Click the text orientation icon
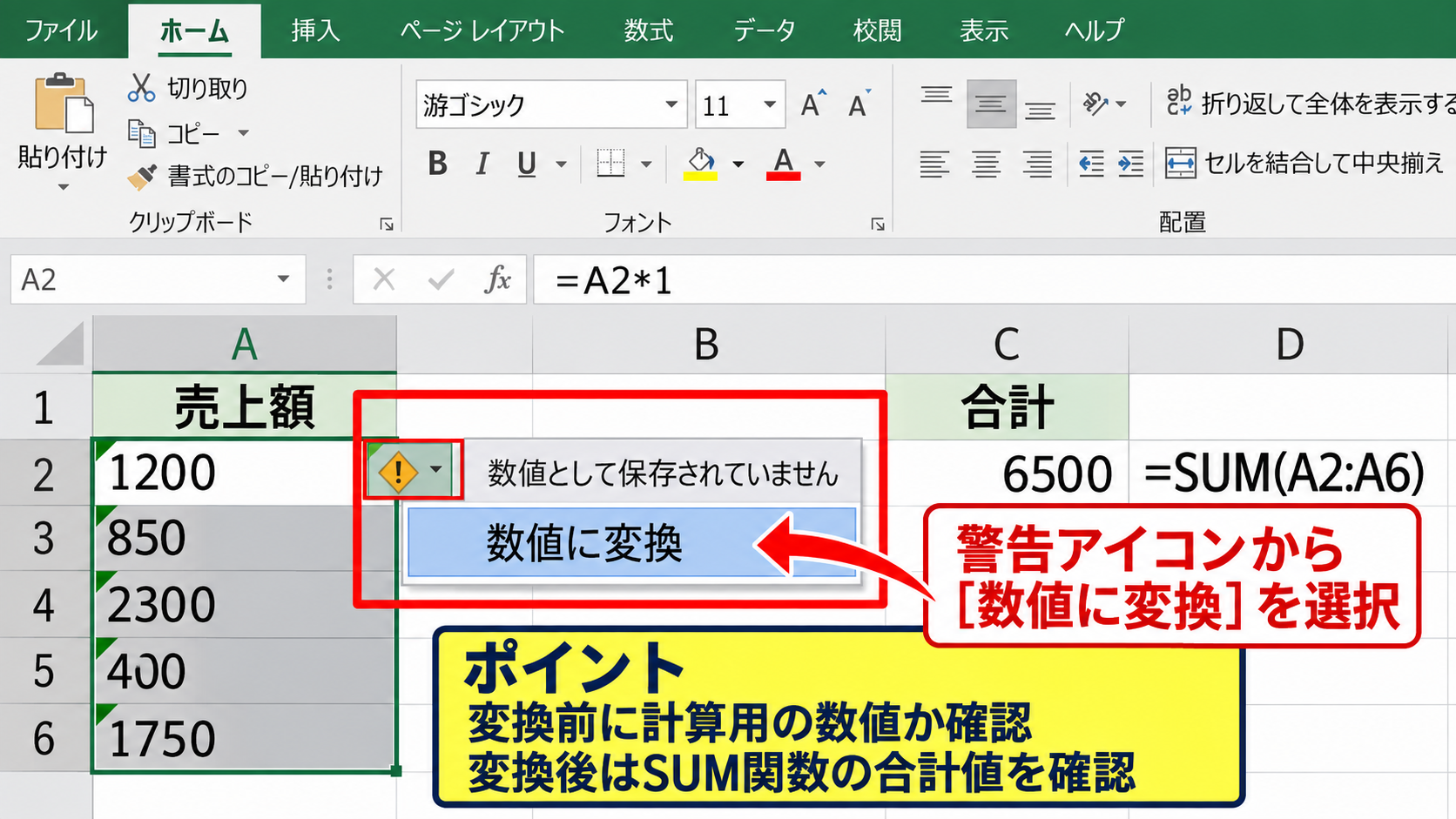The image size is (1456, 819). pos(1095,104)
